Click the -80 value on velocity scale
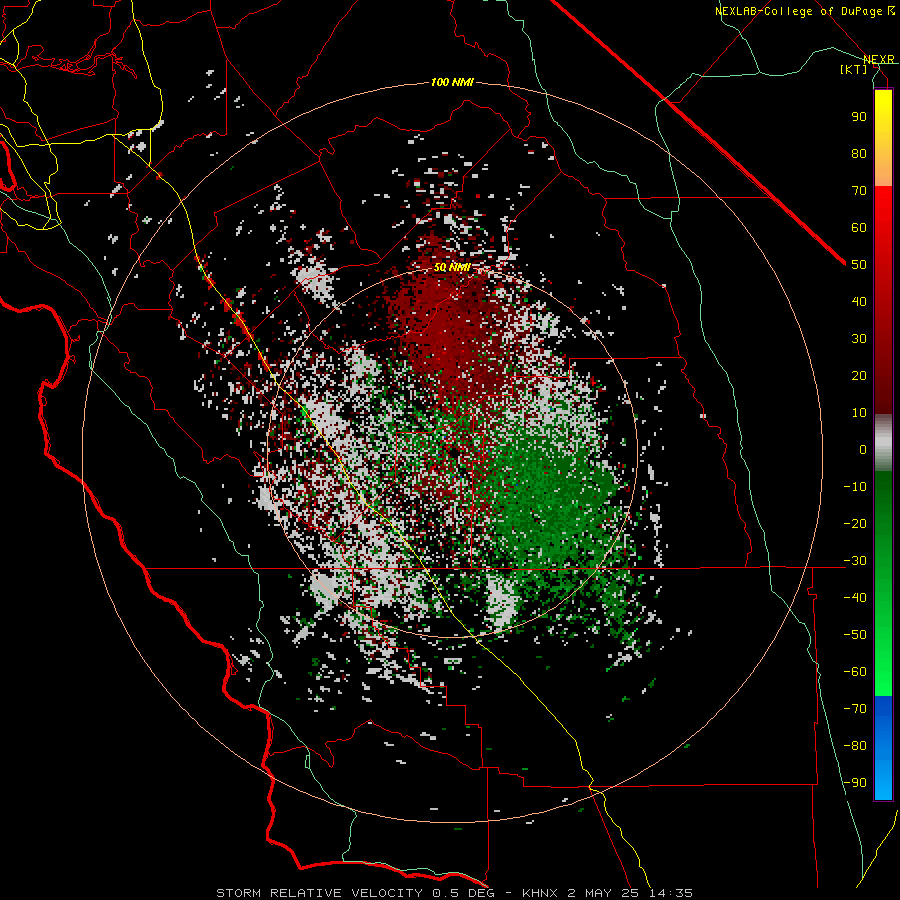The width and height of the screenshot is (900, 900). tap(855, 746)
